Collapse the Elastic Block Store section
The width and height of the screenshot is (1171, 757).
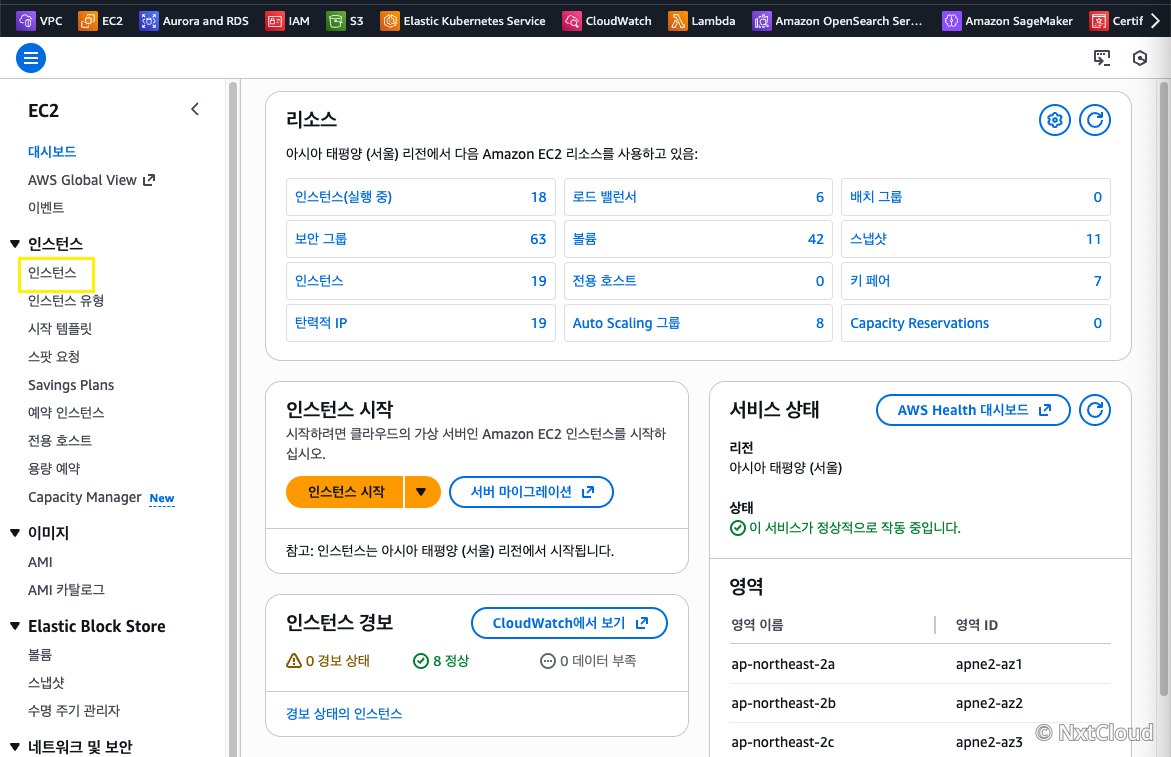15,626
